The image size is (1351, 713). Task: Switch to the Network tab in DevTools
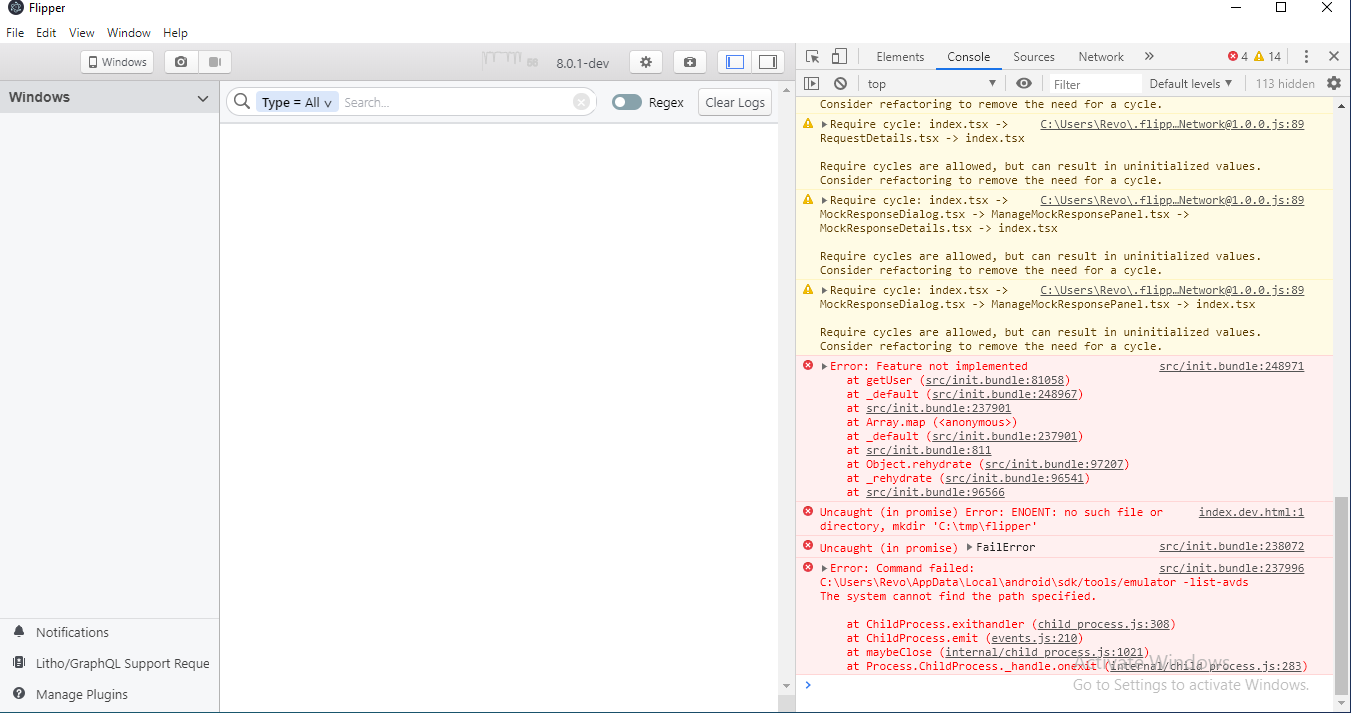coord(1100,56)
